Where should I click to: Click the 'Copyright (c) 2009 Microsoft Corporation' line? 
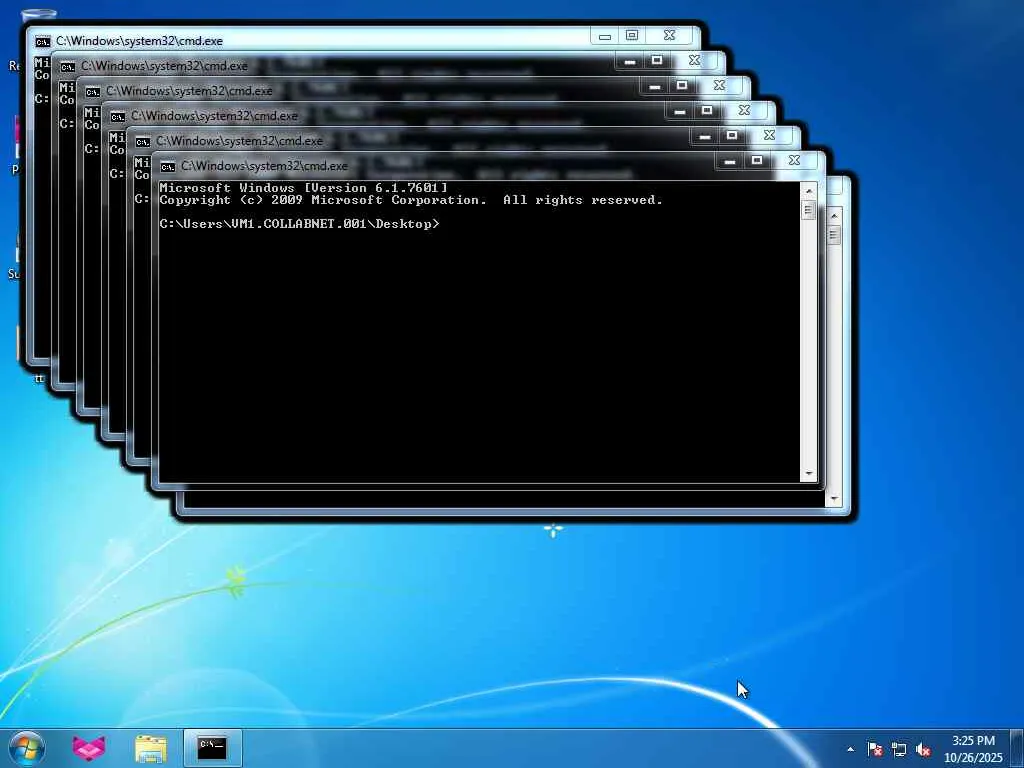point(411,200)
